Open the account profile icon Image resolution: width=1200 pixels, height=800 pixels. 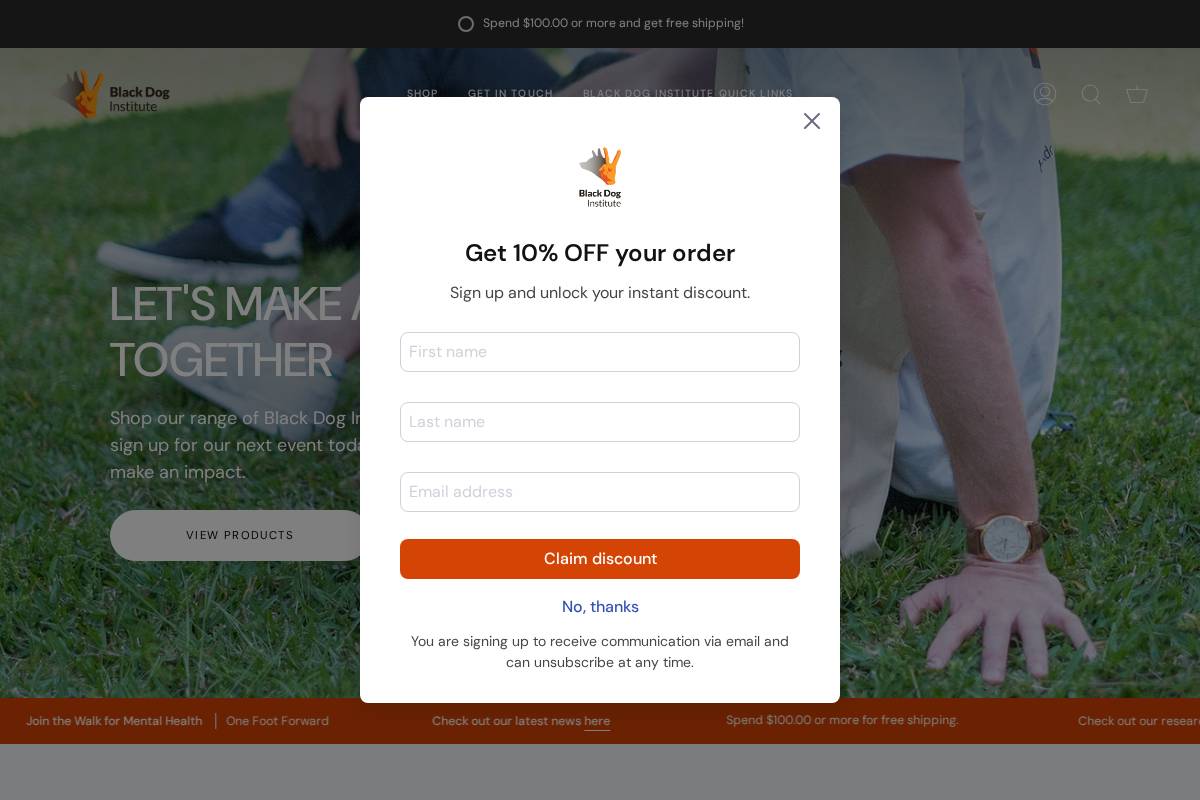1045,94
